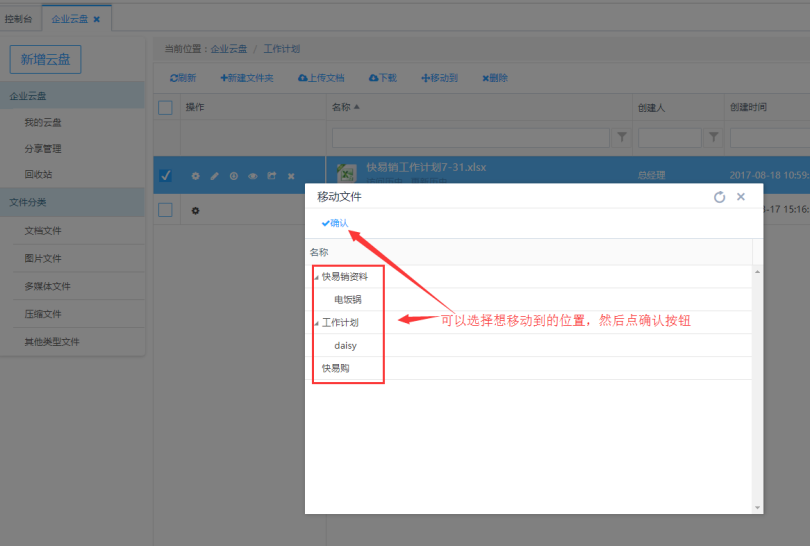Click the 上传文档 upload toolbar button
This screenshot has width=810, height=546.
point(321,77)
